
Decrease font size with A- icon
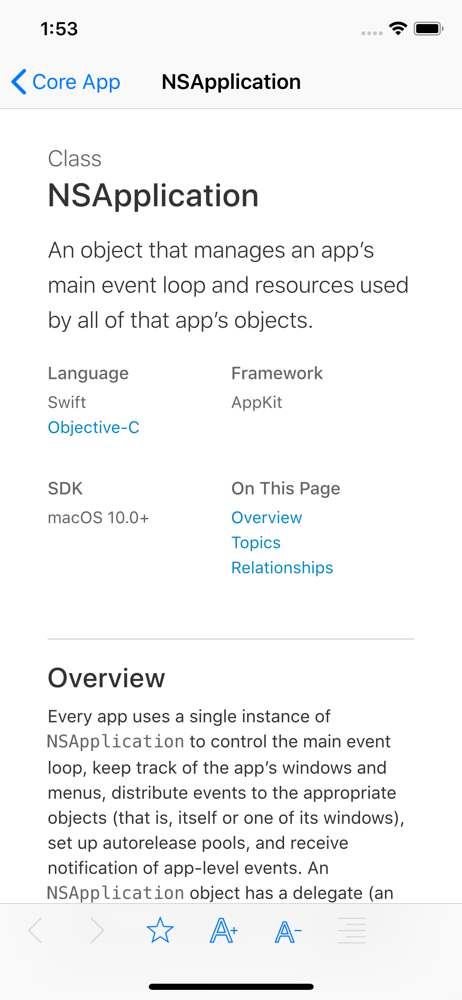[x=288, y=932]
